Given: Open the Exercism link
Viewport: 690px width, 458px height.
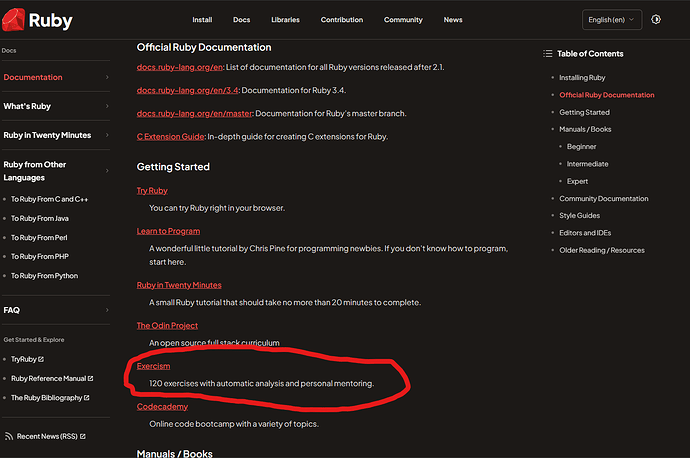Looking at the screenshot, I should point(153,366).
